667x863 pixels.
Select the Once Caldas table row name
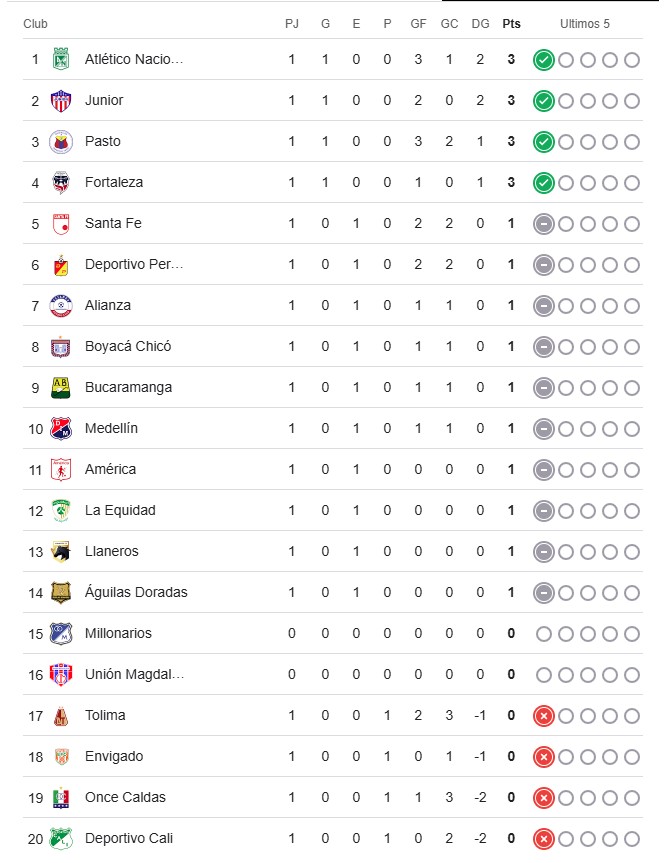pos(125,797)
